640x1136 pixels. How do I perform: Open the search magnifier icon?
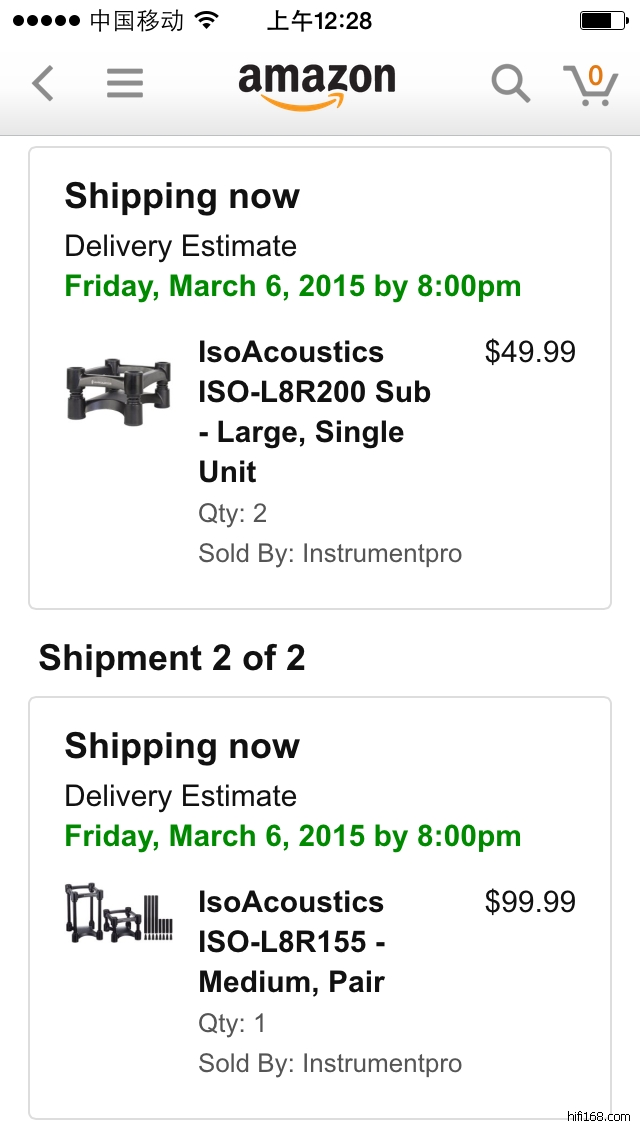click(510, 84)
